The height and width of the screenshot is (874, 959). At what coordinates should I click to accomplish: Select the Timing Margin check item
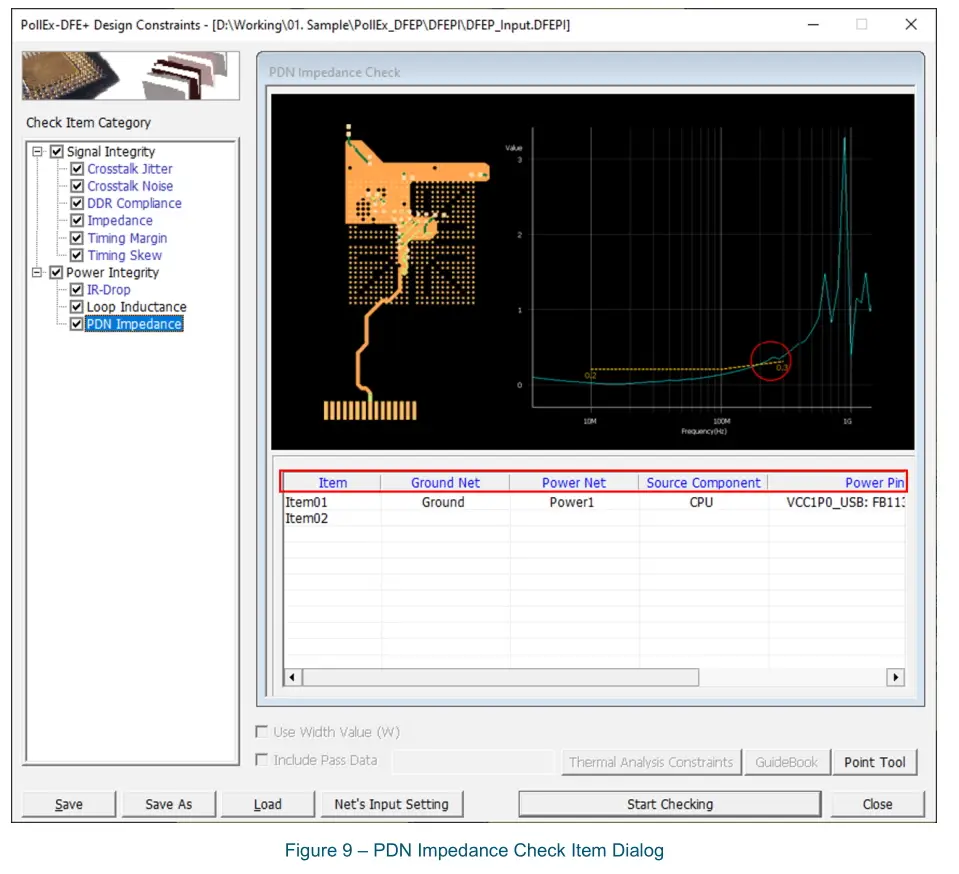pos(127,238)
